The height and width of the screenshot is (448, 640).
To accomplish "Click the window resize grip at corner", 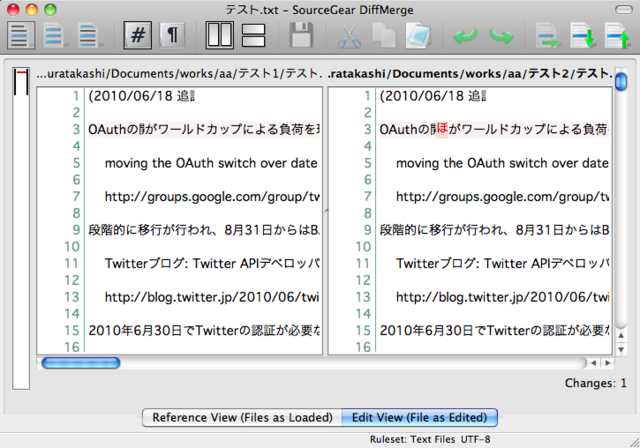I will (634, 442).
